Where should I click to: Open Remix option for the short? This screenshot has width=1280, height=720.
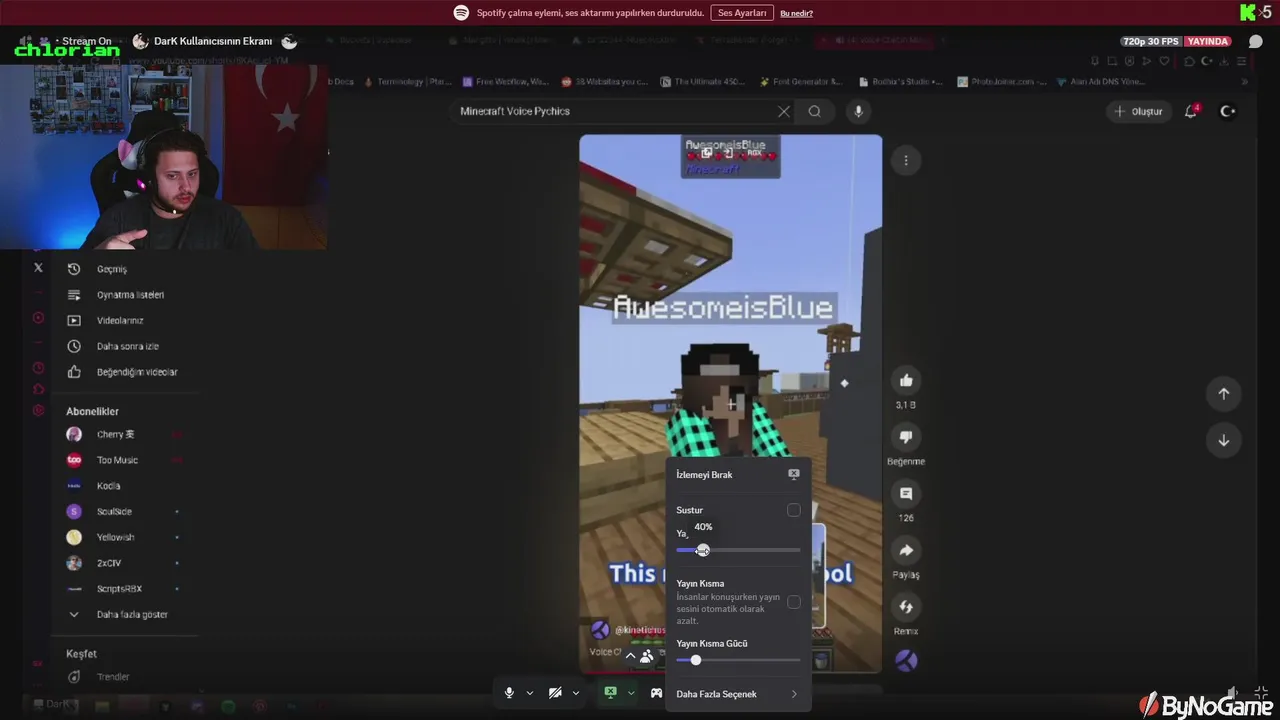tap(906, 607)
